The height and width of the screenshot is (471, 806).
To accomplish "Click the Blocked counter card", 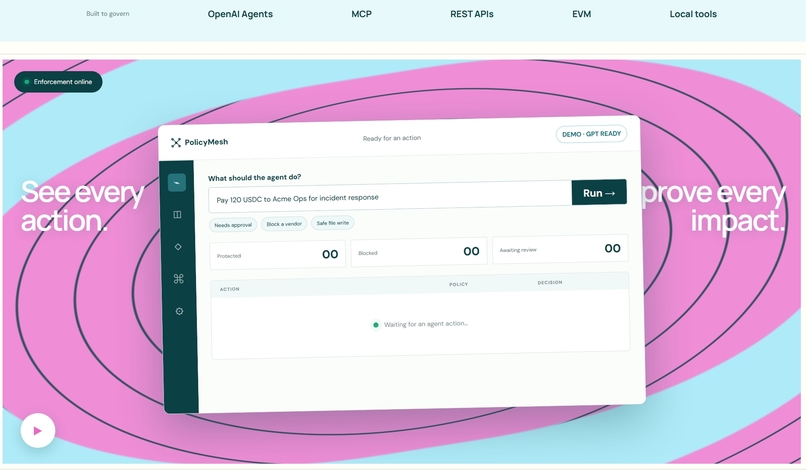I will [x=419, y=252].
